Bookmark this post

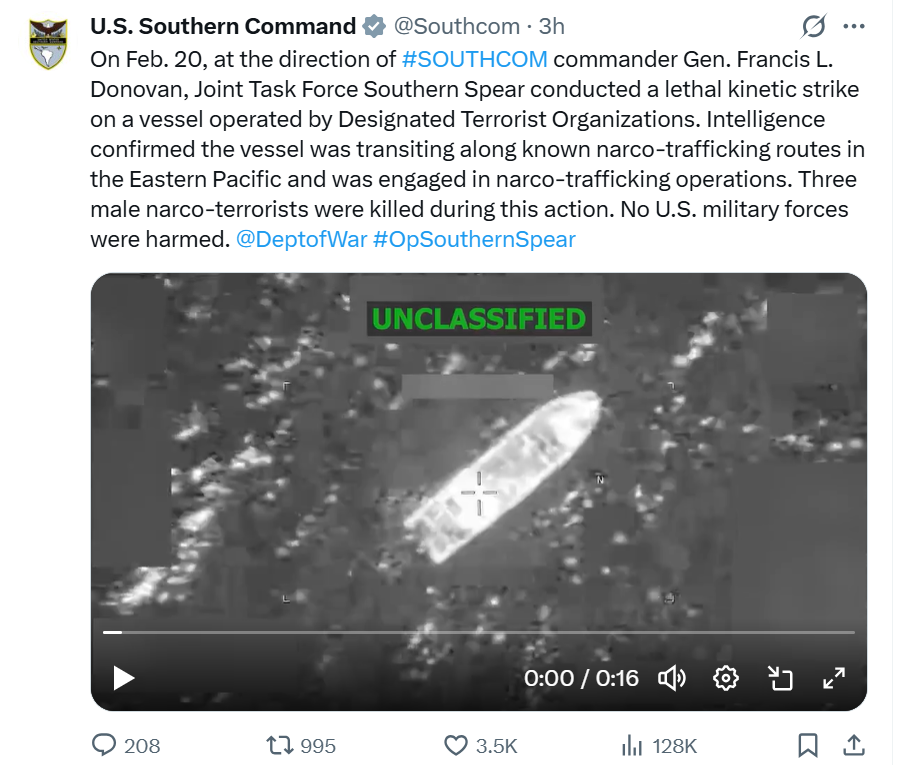[x=808, y=745]
